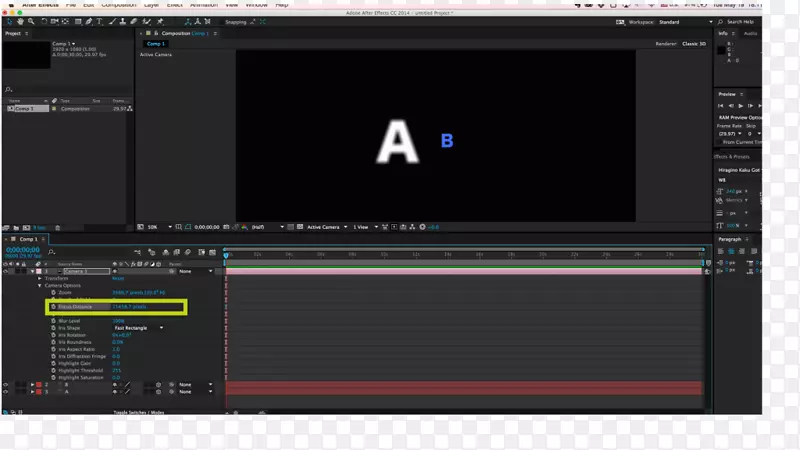Screen dimensions: 800x450
Task: Toggle transparency grid in viewer
Action: tap(300, 227)
